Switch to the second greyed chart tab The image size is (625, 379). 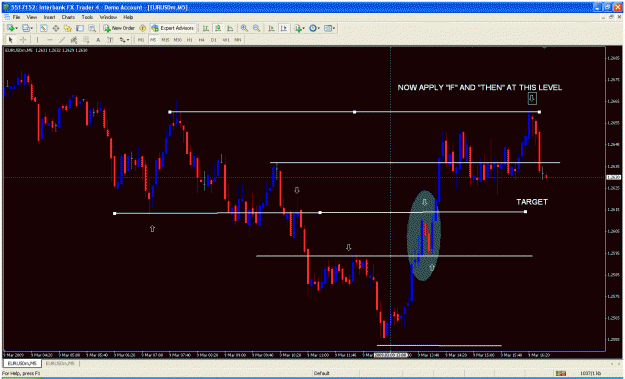tap(60, 363)
